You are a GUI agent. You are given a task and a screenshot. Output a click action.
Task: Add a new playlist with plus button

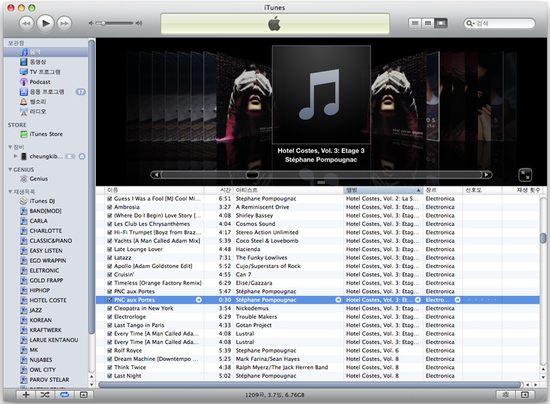coord(26,395)
